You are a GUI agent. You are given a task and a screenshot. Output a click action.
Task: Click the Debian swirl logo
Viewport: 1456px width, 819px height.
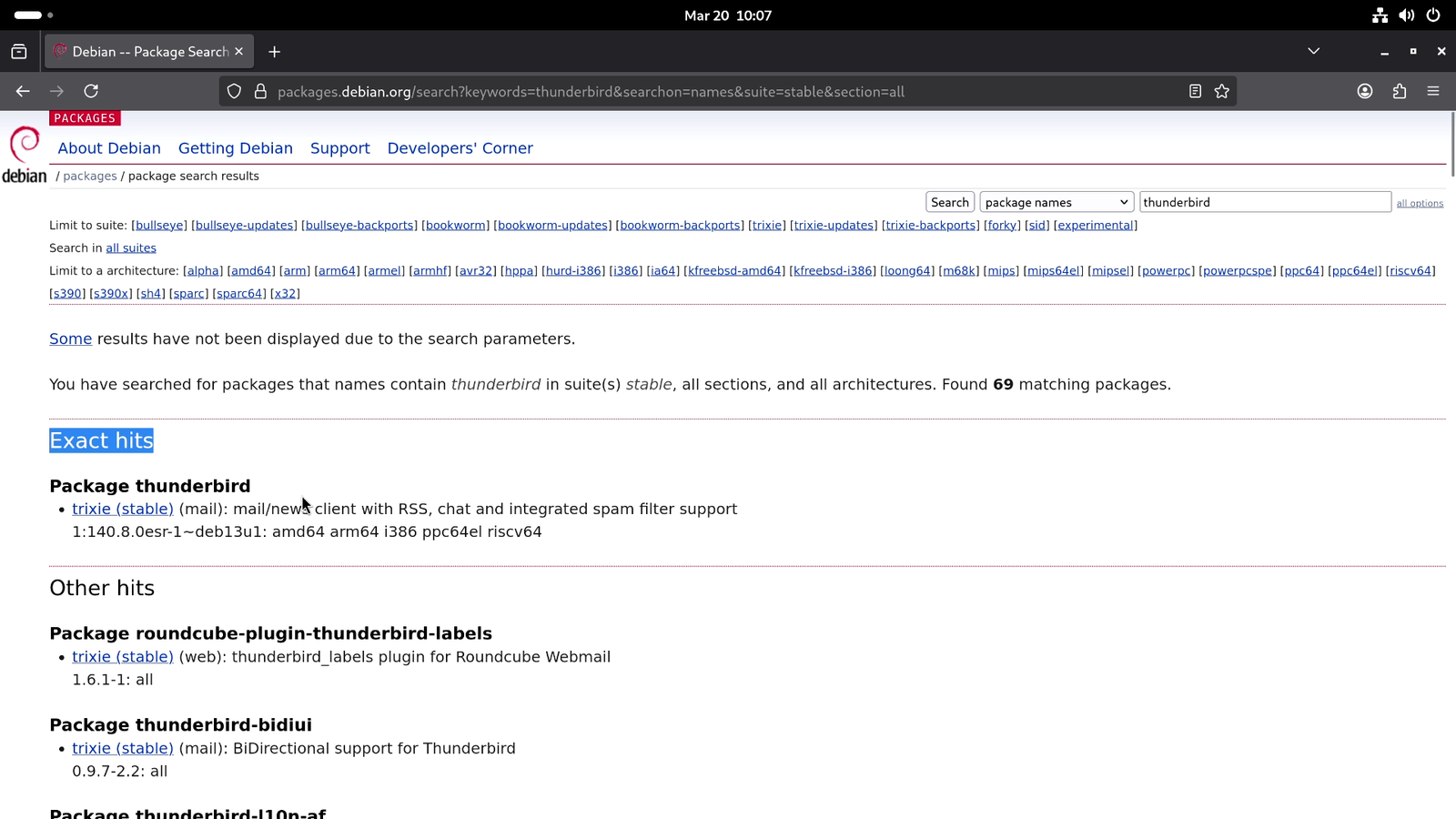coord(25,155)
